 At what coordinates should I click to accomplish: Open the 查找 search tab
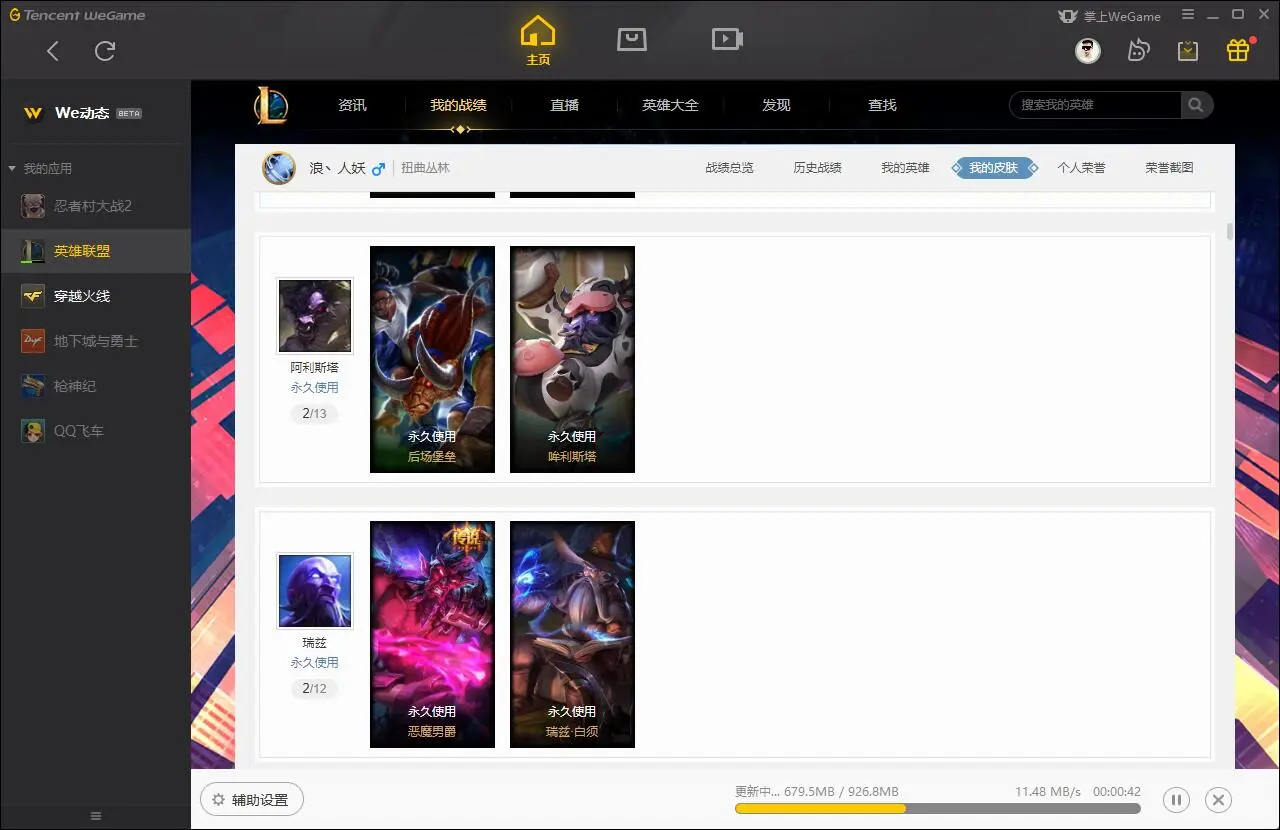[882, 105]
